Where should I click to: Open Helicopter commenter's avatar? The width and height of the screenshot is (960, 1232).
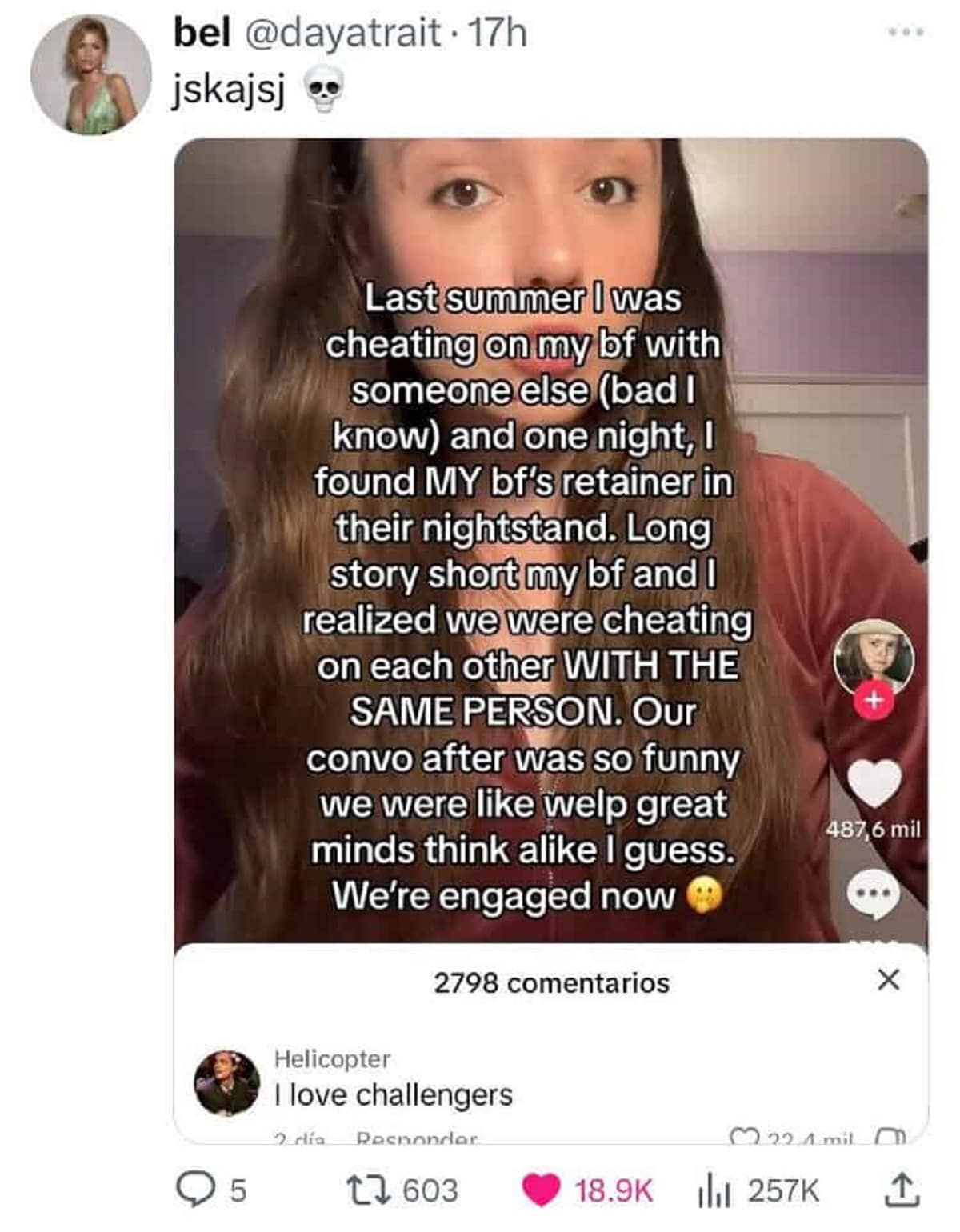point(227,1082)
